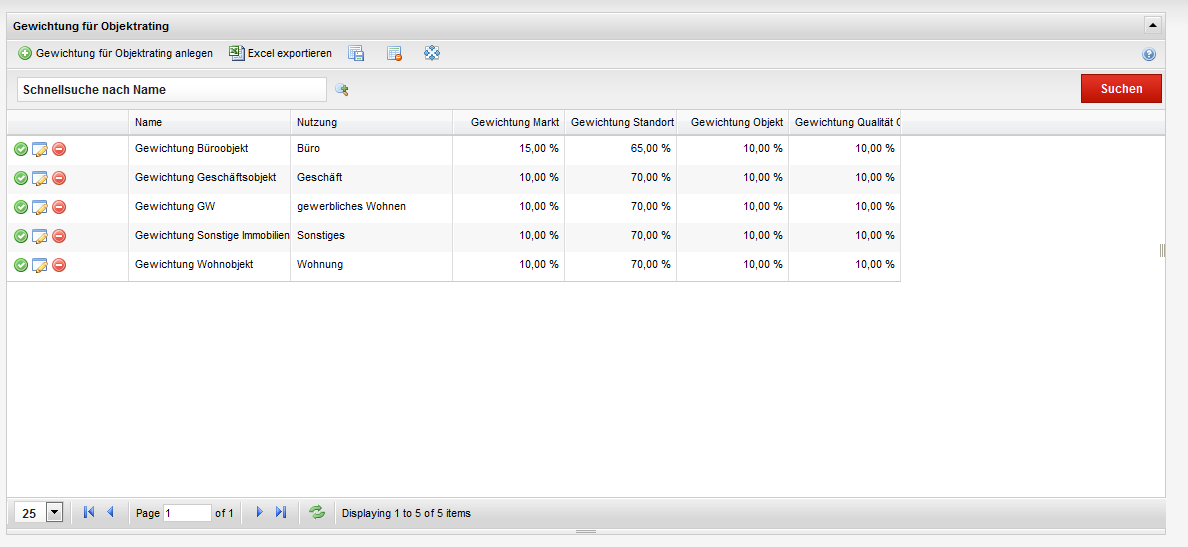Viewport: 1188px width, 547px height.
Task: Click Gewichtung für Objektrating anlegen
Action: click(116, 54)
